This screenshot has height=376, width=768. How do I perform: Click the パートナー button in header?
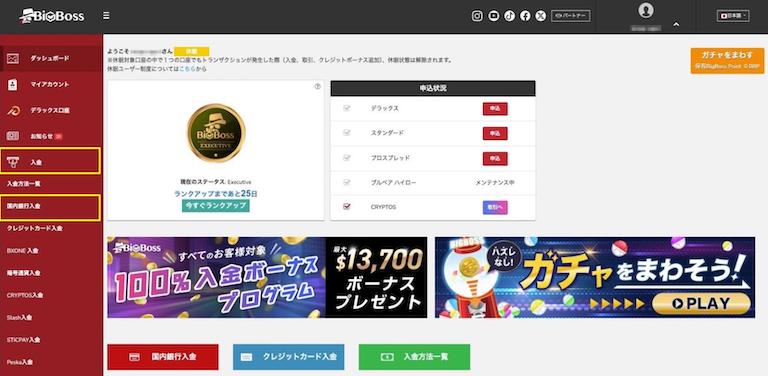coord(571,16)
